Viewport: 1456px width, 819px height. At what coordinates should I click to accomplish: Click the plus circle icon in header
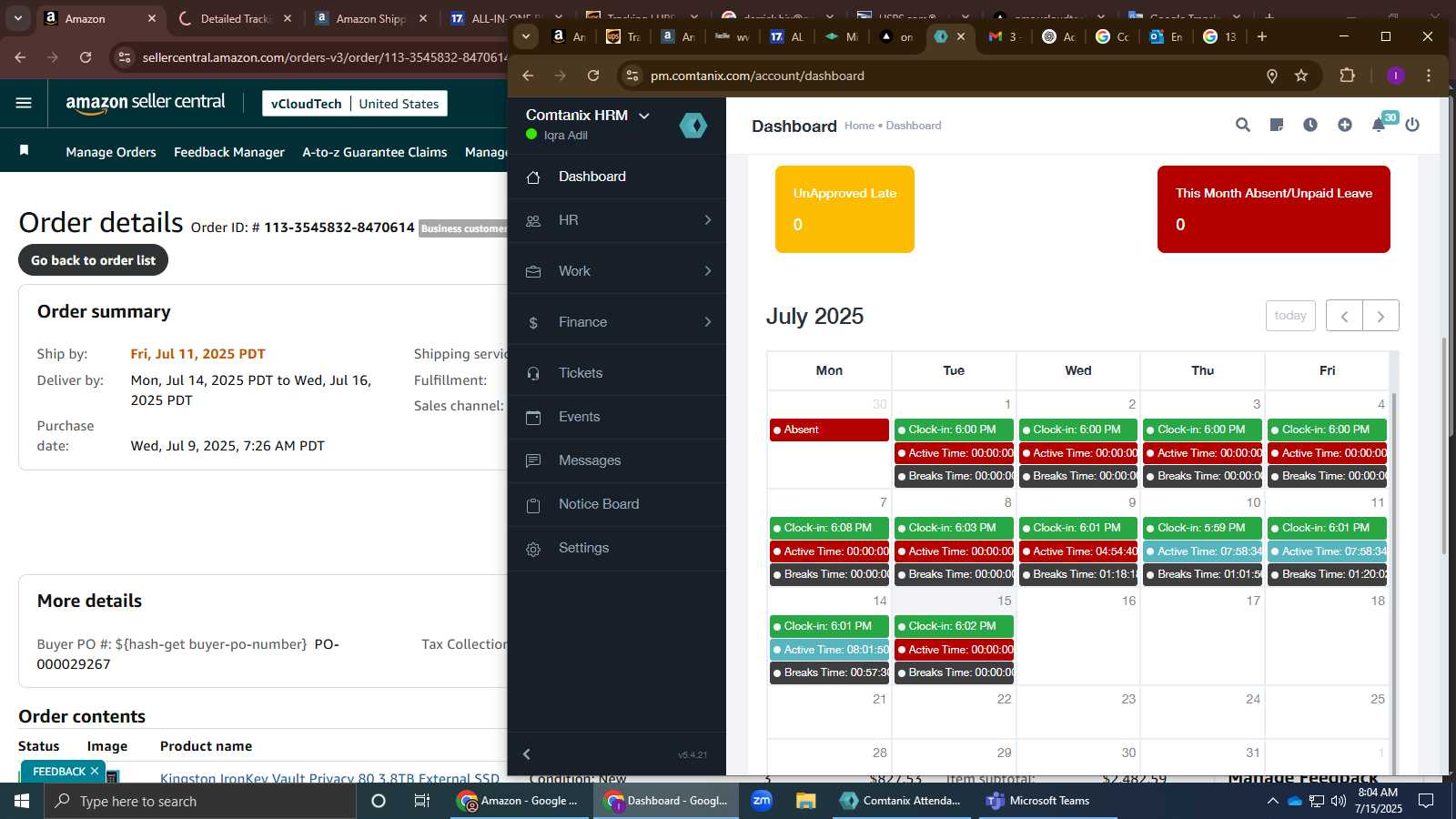click(1345, 126)
